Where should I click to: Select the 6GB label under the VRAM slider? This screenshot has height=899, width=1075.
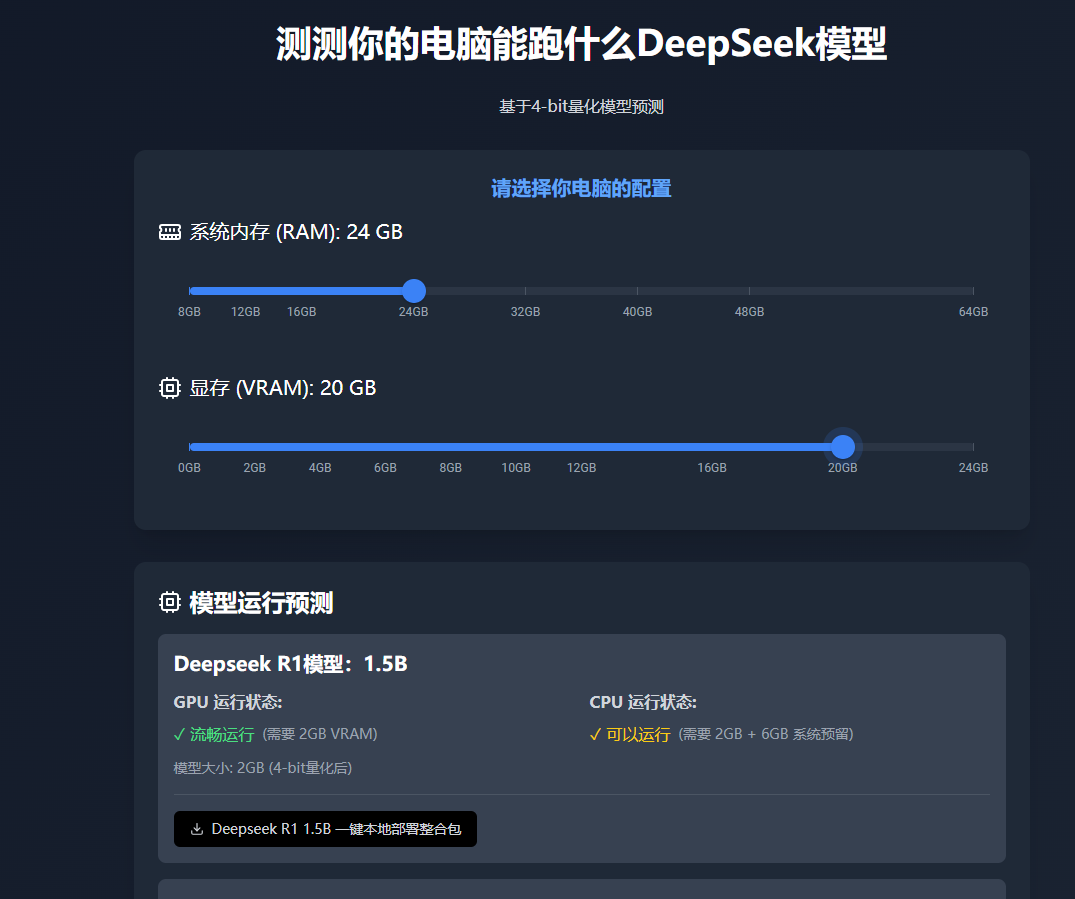click(x=385, y=468)
